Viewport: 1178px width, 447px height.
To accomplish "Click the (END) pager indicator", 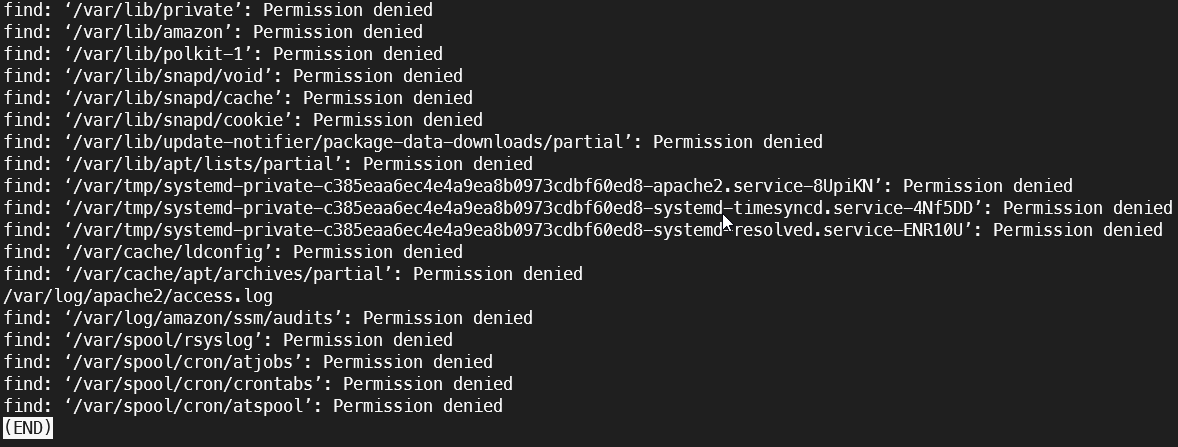I will coord(28,427).
